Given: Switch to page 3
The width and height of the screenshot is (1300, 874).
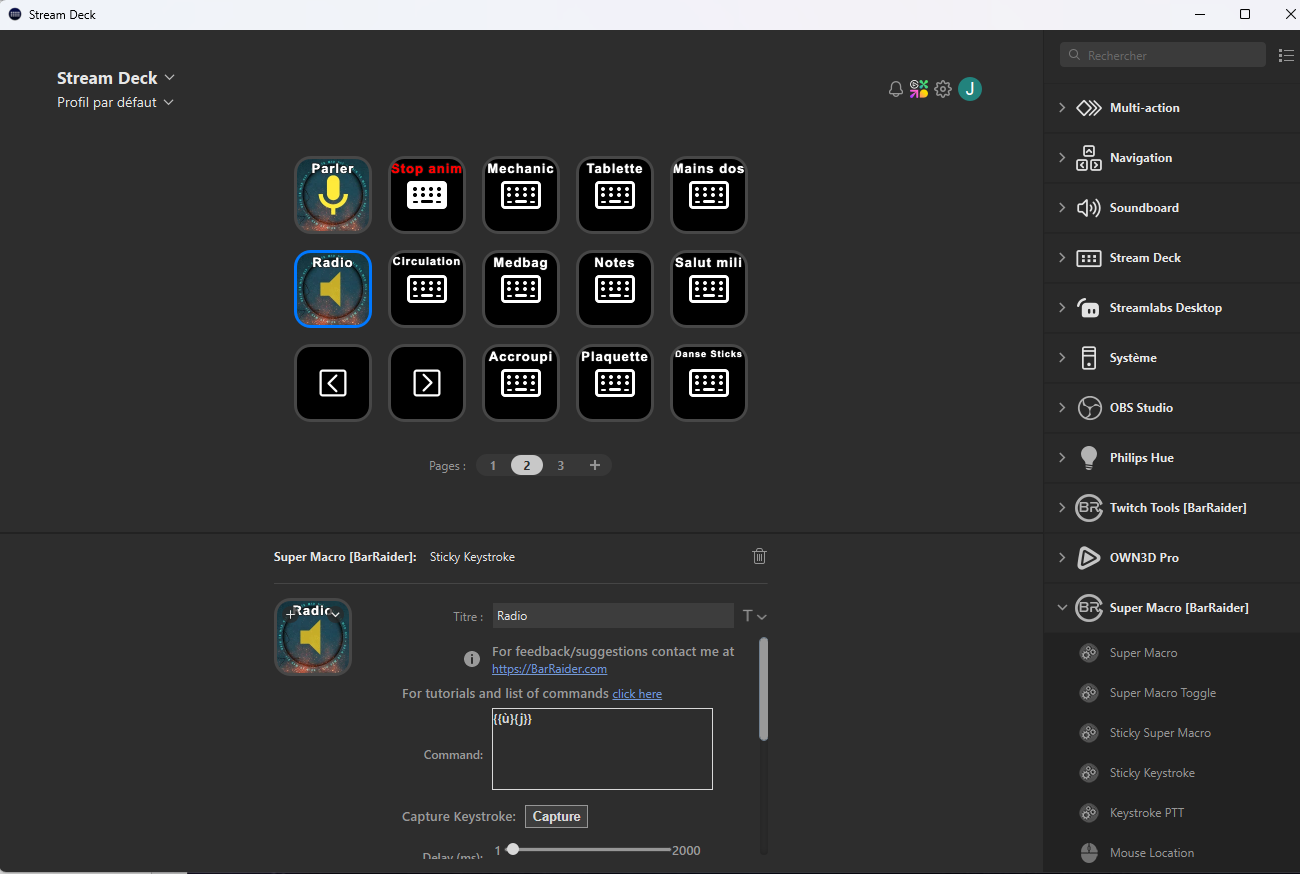Looking at the screenshot, I should 560,465.
